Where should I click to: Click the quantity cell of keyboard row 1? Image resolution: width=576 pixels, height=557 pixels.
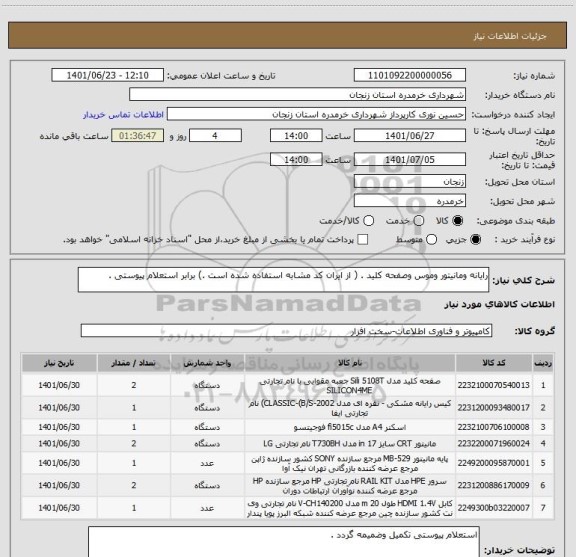pos(134,385)
